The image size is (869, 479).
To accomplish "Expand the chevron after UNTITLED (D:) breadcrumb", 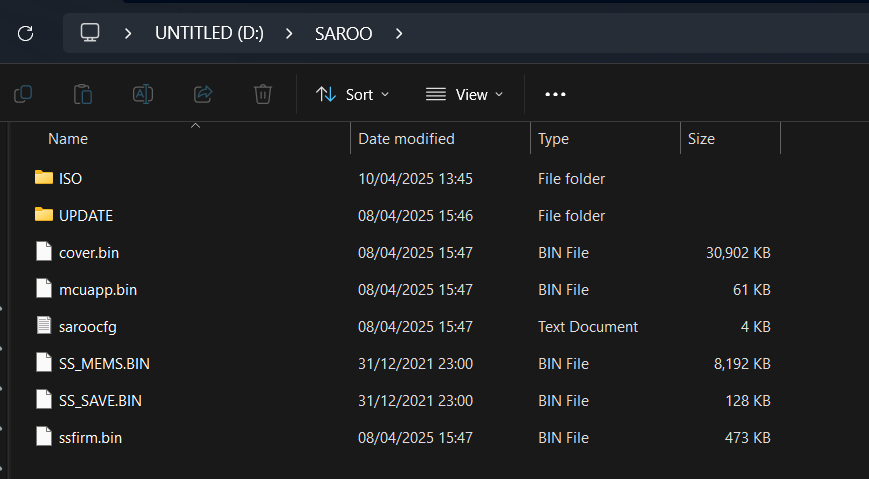I will (289, 33).
